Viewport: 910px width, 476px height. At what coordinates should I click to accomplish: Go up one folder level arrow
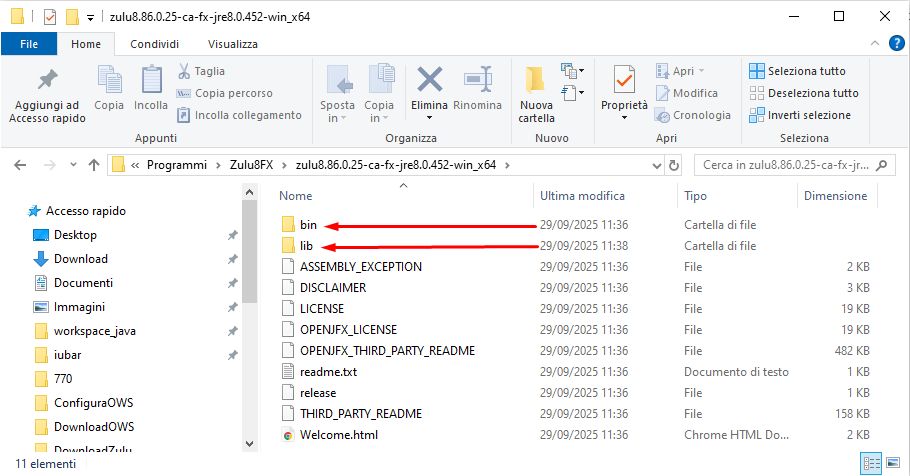click(x=93, y=164)
